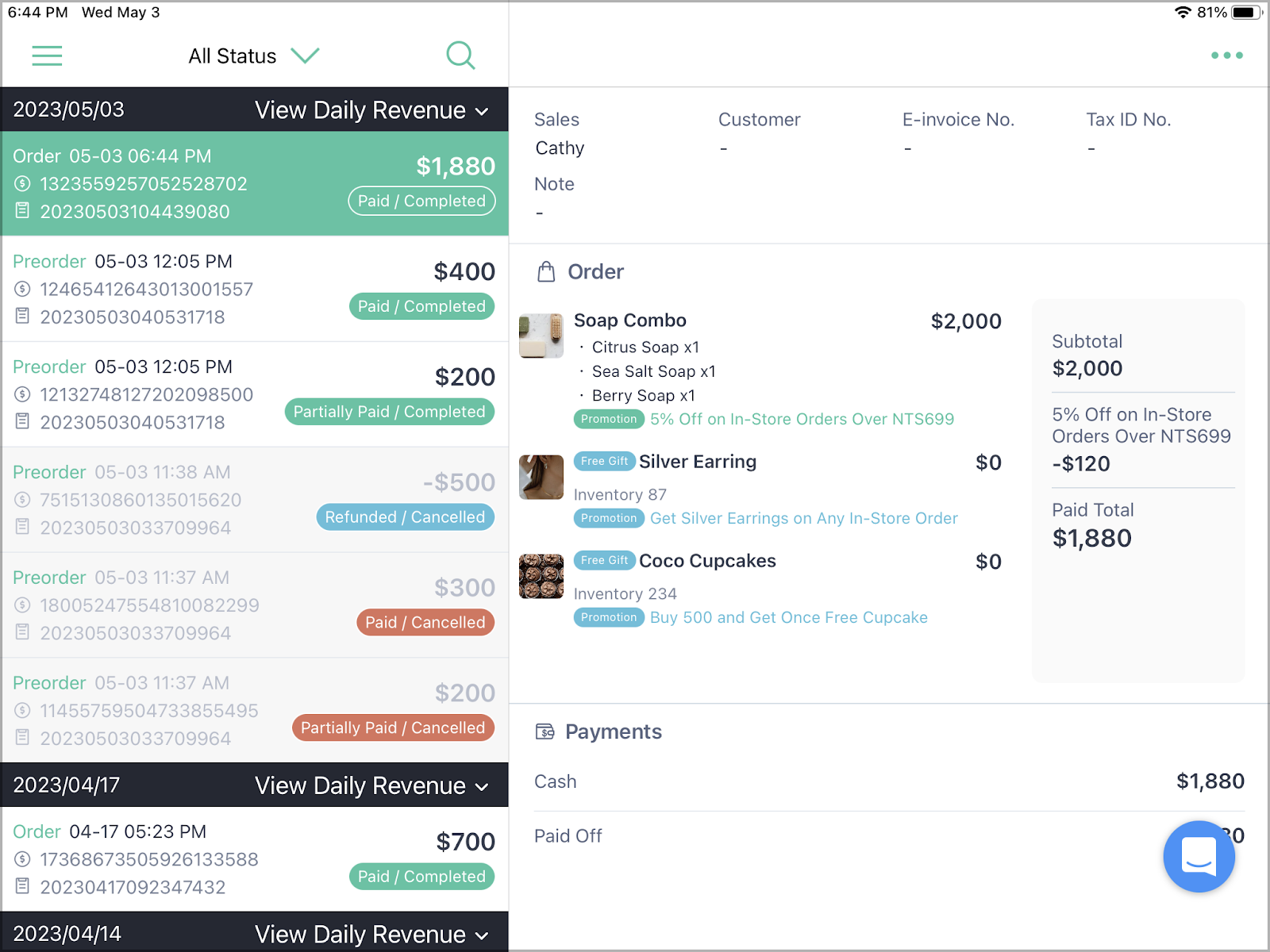The height and width of the screenshot is (952, 1270).
Task: Open the Paid / Cancelled $300 preorder
Action: pyautogui.click(x=255, y=605)
